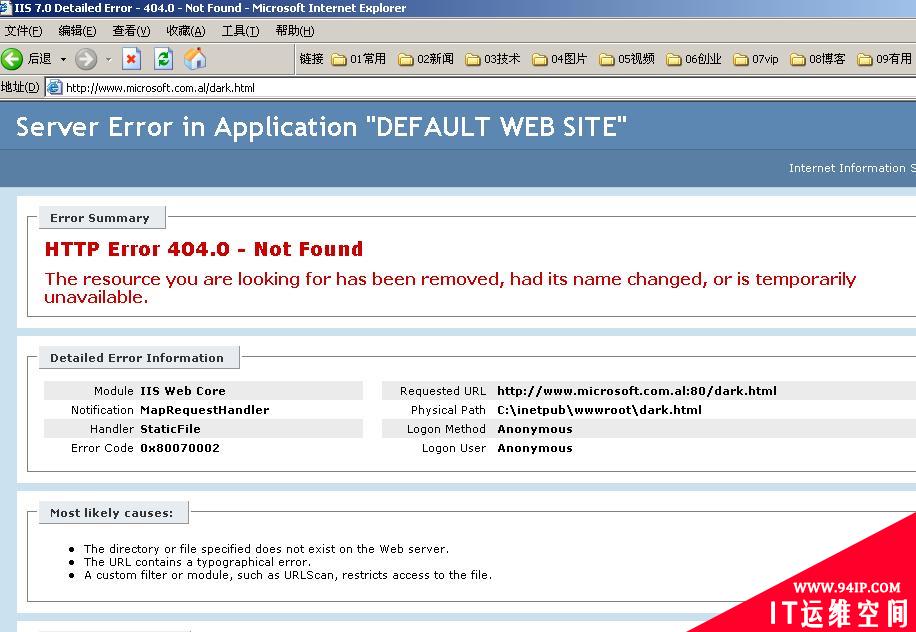Open the 03技术 links folder
Screen dimensions: 916x632
click(492, 59)
